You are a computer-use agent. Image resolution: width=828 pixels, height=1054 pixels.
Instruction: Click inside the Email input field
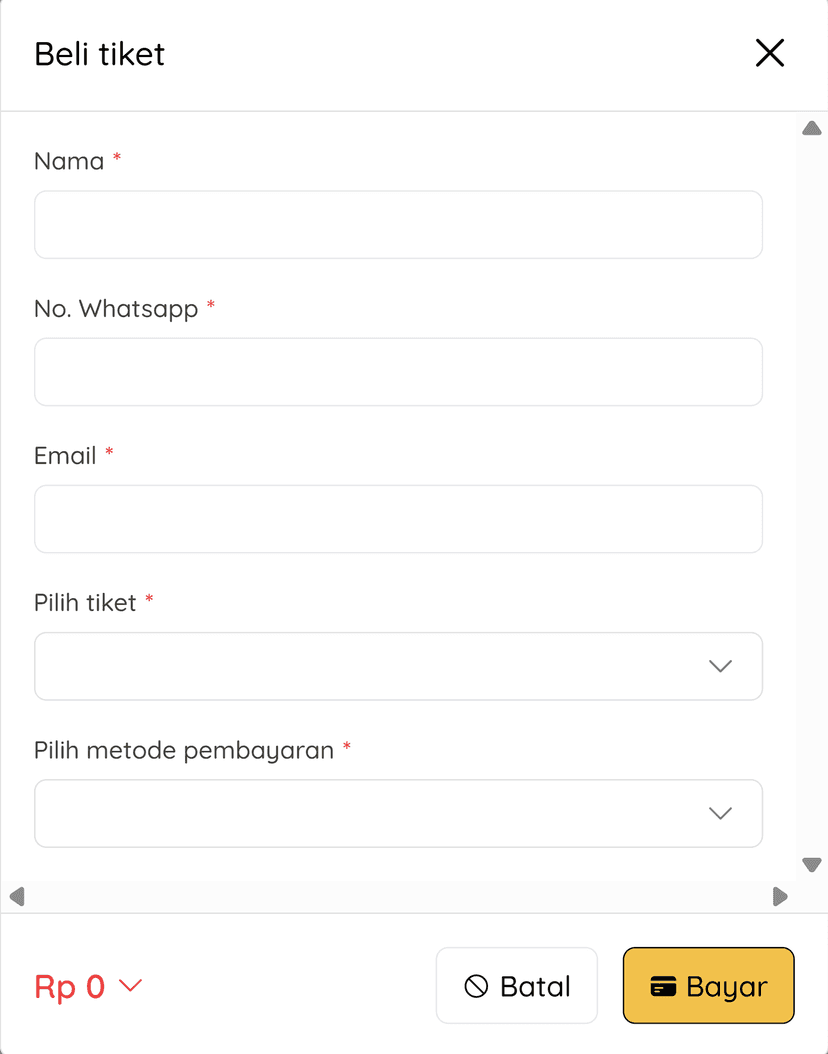[x=398, y=518]
